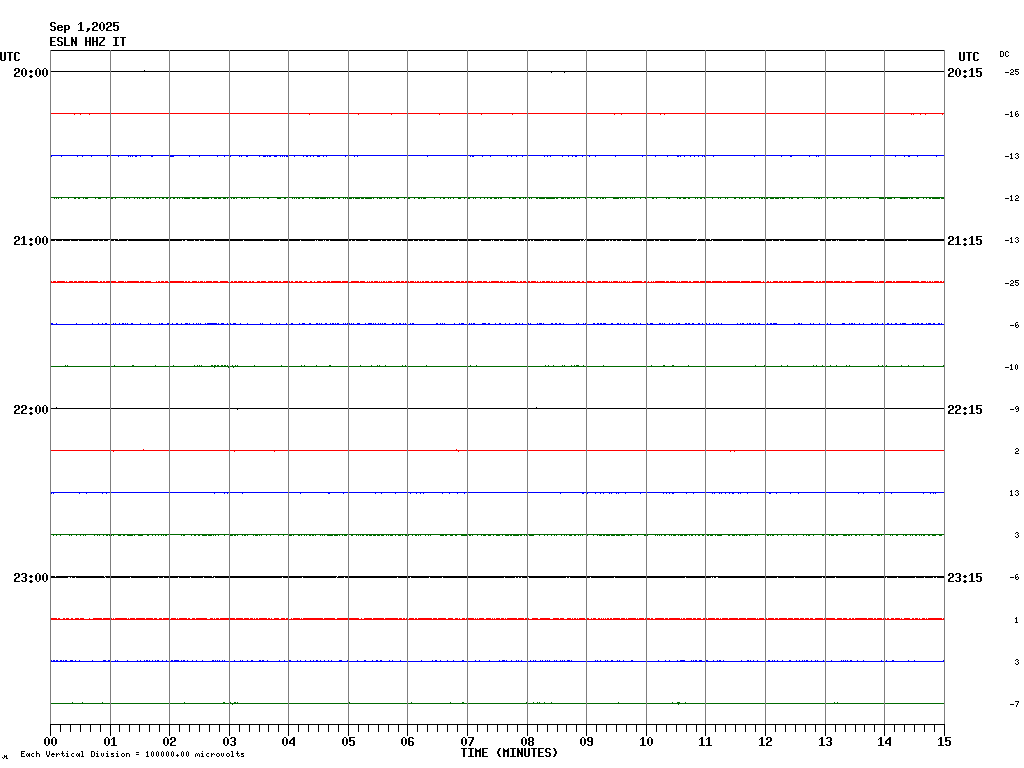Click the left "UTC" axis header
The image size is (1024, 768).
10,57
